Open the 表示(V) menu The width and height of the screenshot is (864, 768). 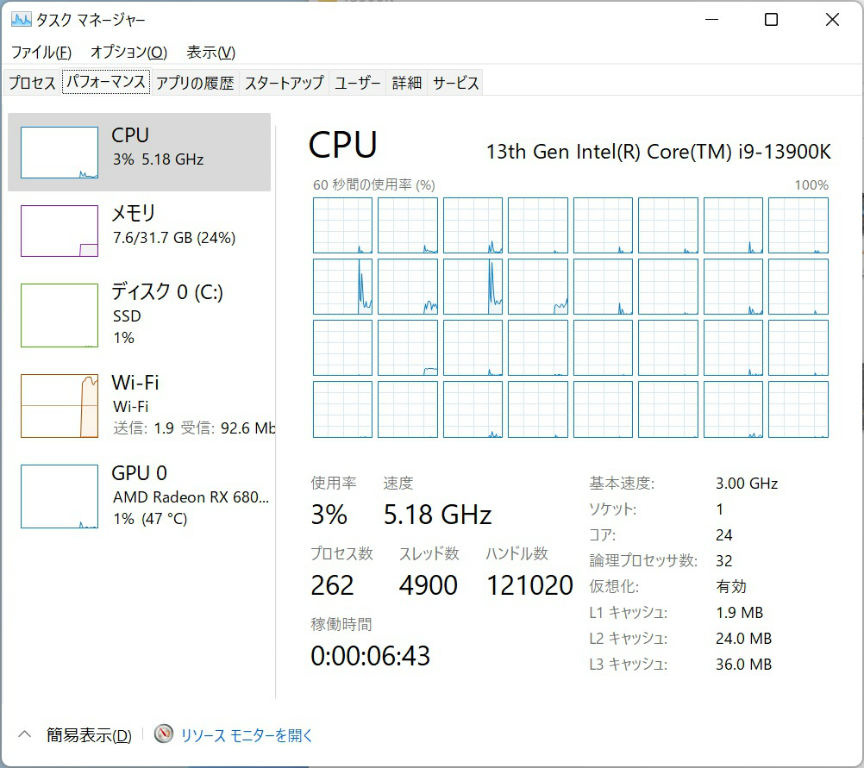click(211, 52)
